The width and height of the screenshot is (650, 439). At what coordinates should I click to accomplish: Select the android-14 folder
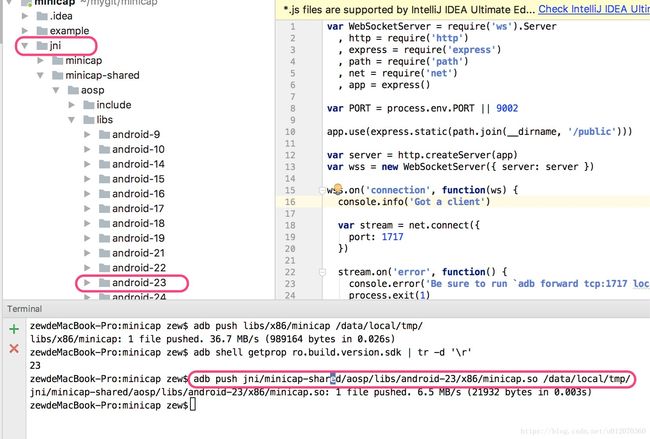(x=132, y=164)
